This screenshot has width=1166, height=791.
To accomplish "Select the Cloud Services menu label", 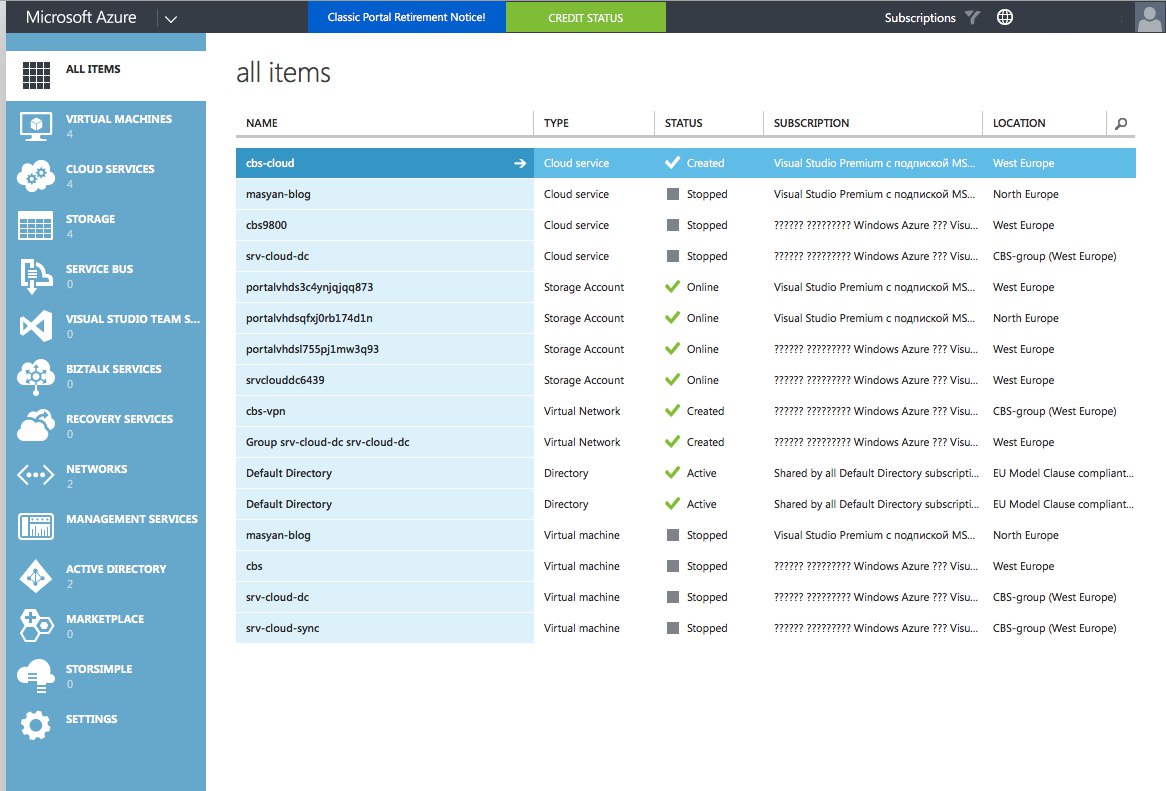I will tap(110, 169).
